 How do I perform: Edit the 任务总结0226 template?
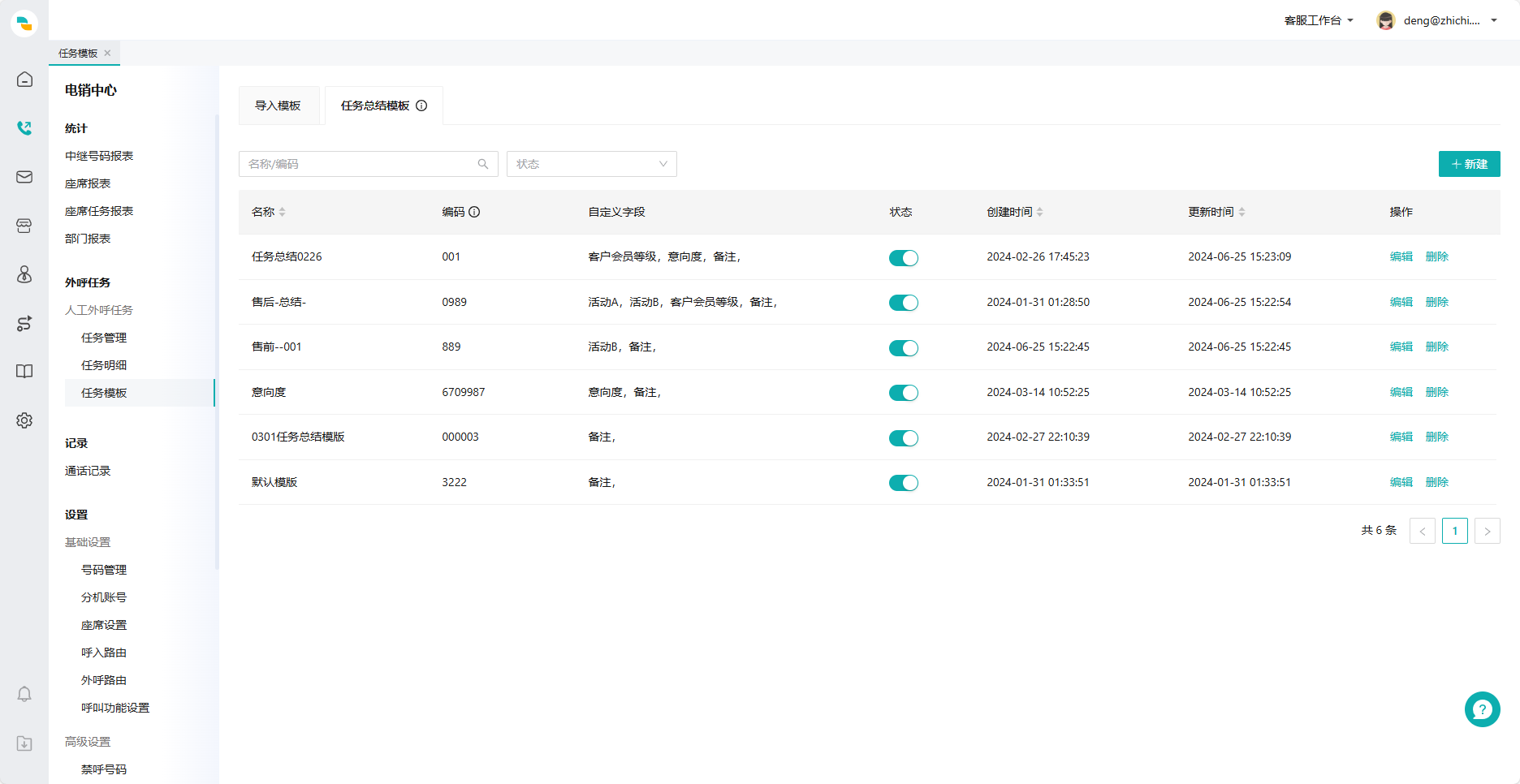1401,256
